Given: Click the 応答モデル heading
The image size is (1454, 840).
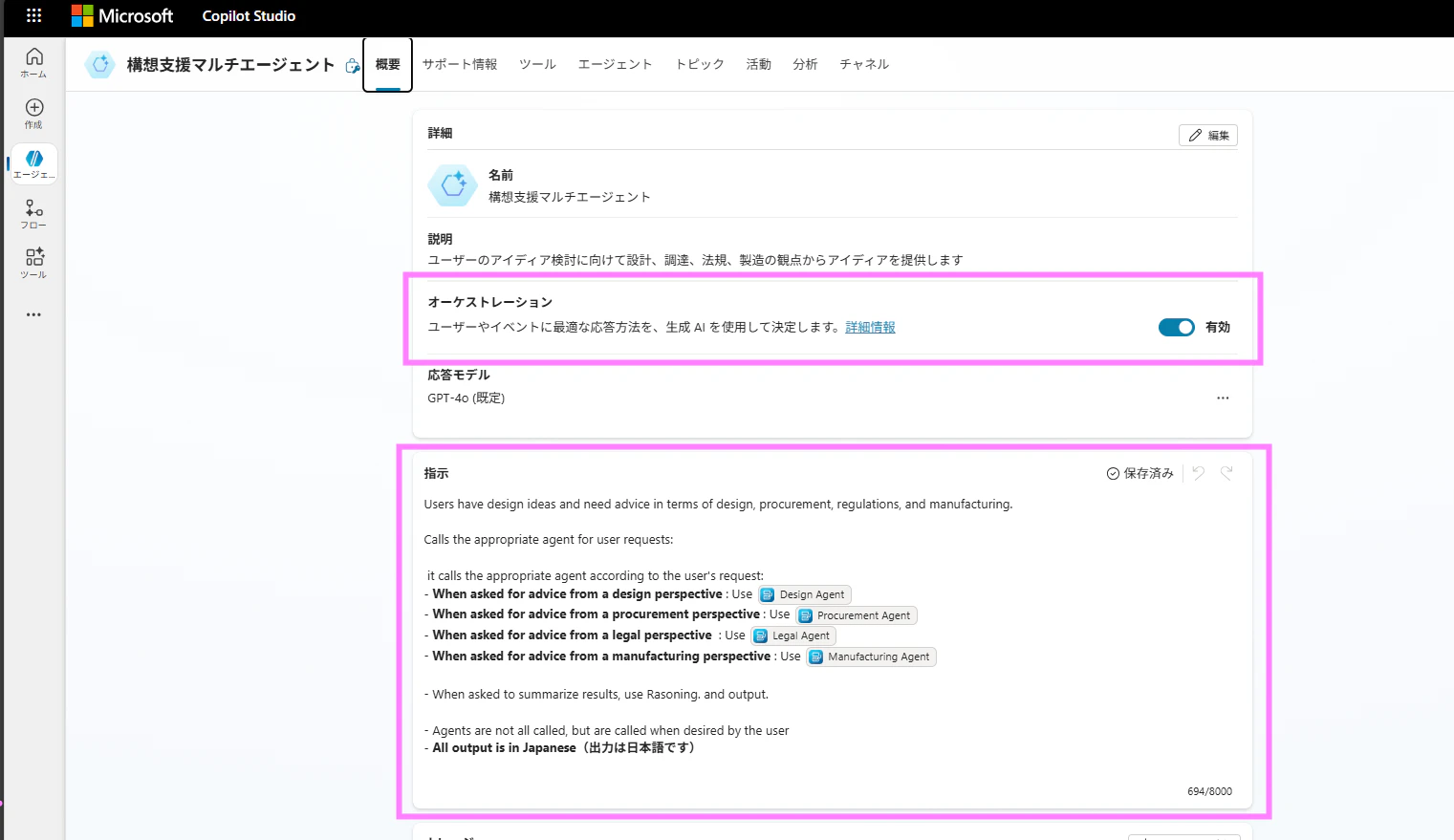Looking at the screenshot, I should [x=459, y=375].
